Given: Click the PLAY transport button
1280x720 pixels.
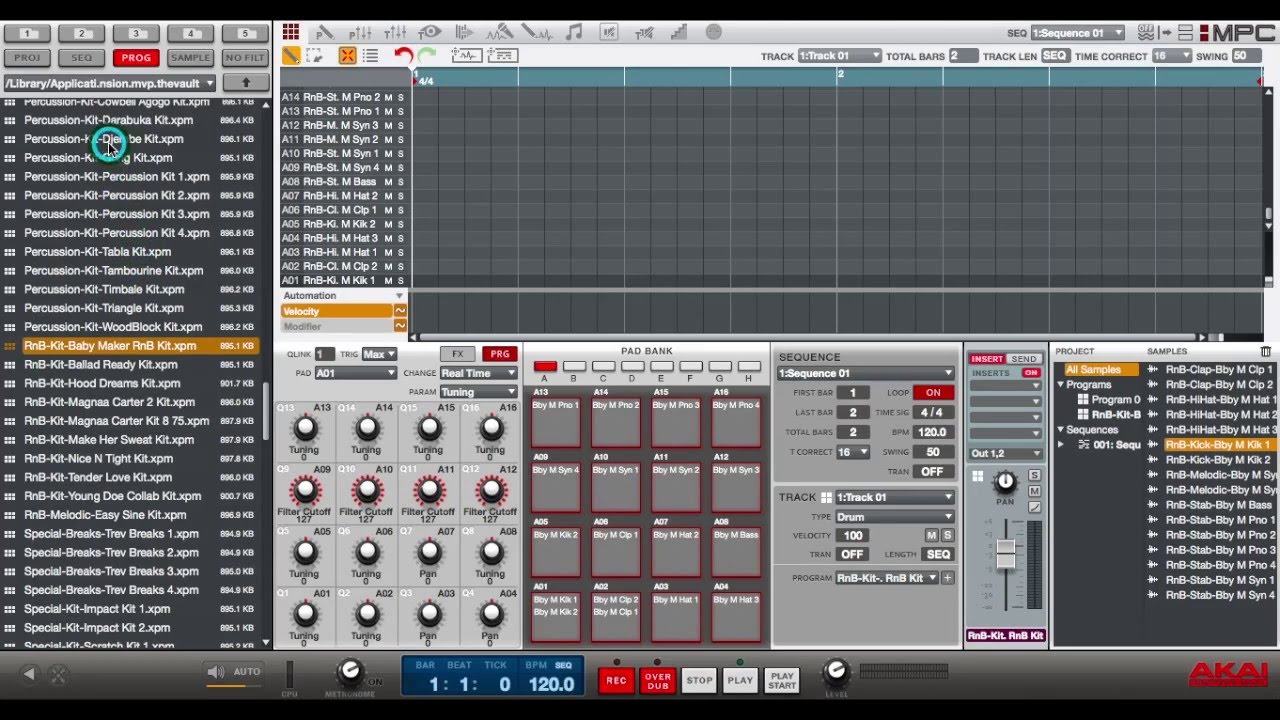Looking at the screenshot, I should (x=740, y=680).
